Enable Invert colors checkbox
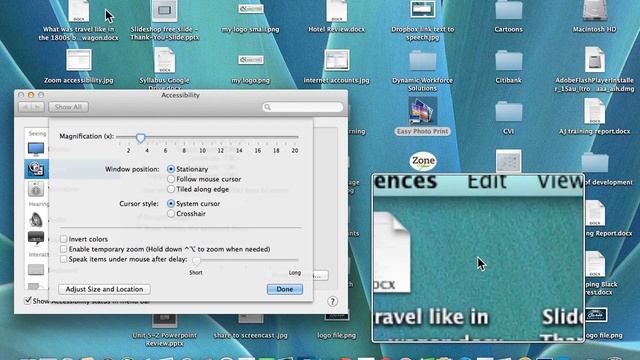Image resolution: width=640 pixels, height=360 pixels. (63, 239)
